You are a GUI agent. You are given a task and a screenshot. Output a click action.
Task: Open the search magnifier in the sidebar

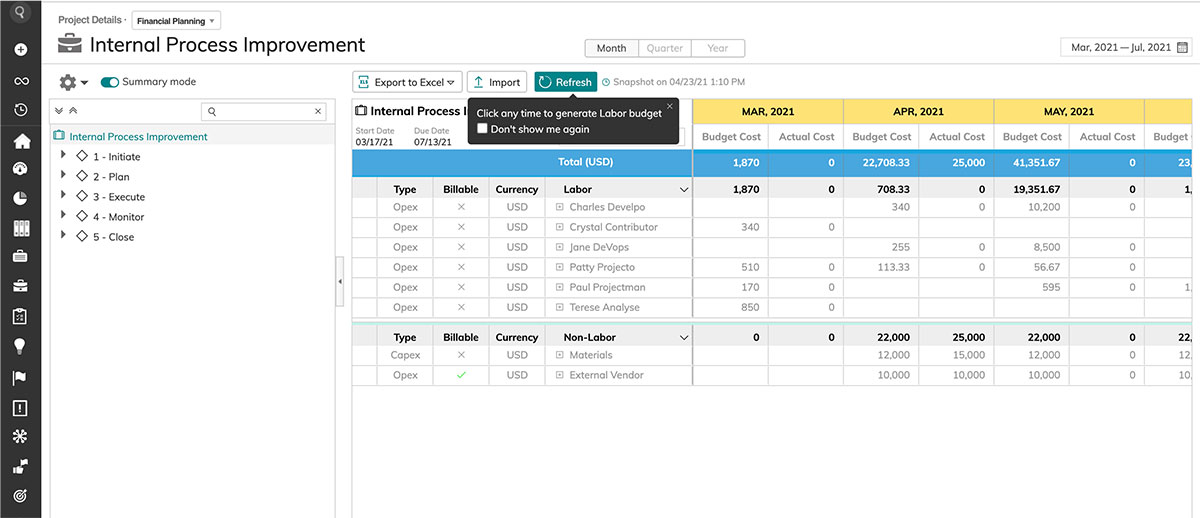20,14
